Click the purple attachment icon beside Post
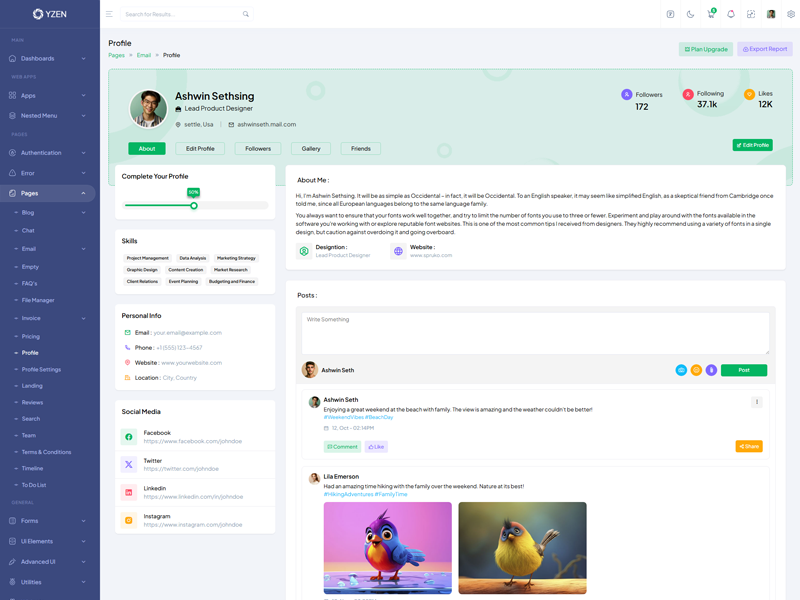800x600 pixels. point(711,370)
